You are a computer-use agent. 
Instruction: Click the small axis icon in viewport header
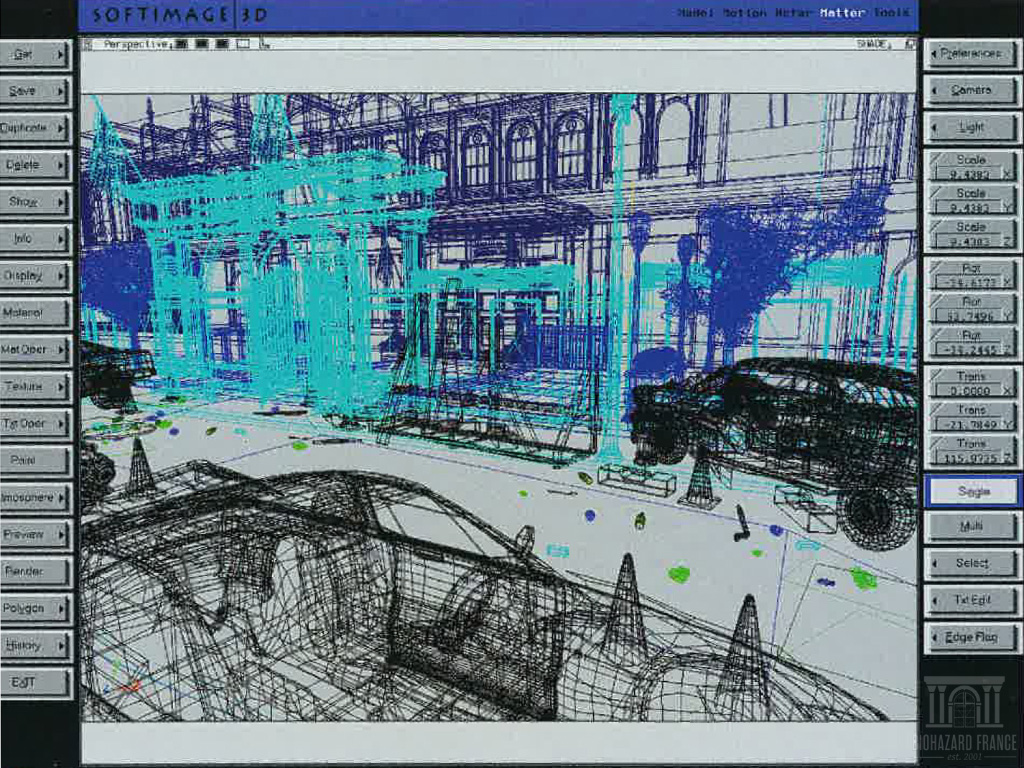[264, 44]
